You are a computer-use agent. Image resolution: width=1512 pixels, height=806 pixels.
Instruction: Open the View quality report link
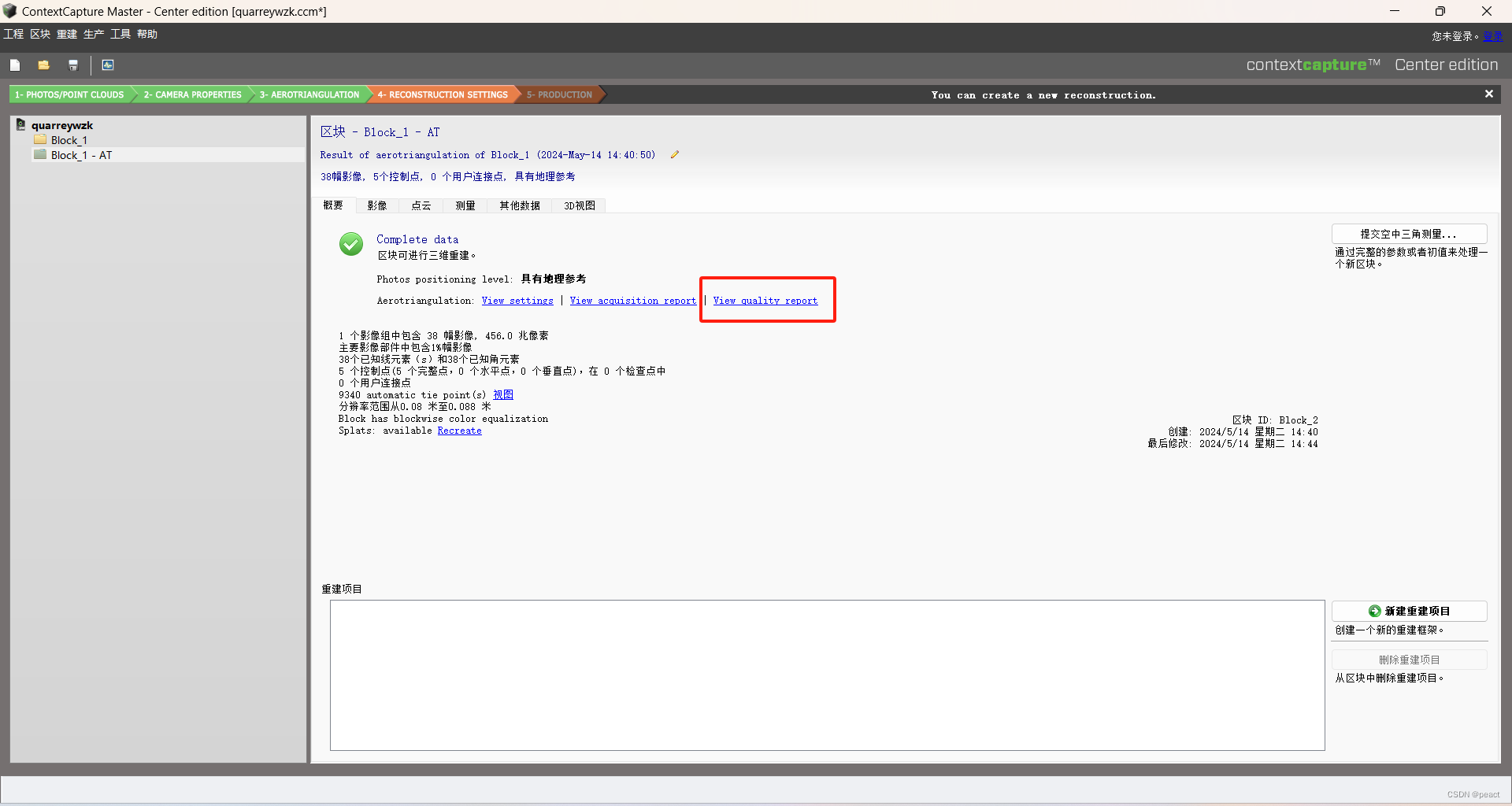point(765,301)
